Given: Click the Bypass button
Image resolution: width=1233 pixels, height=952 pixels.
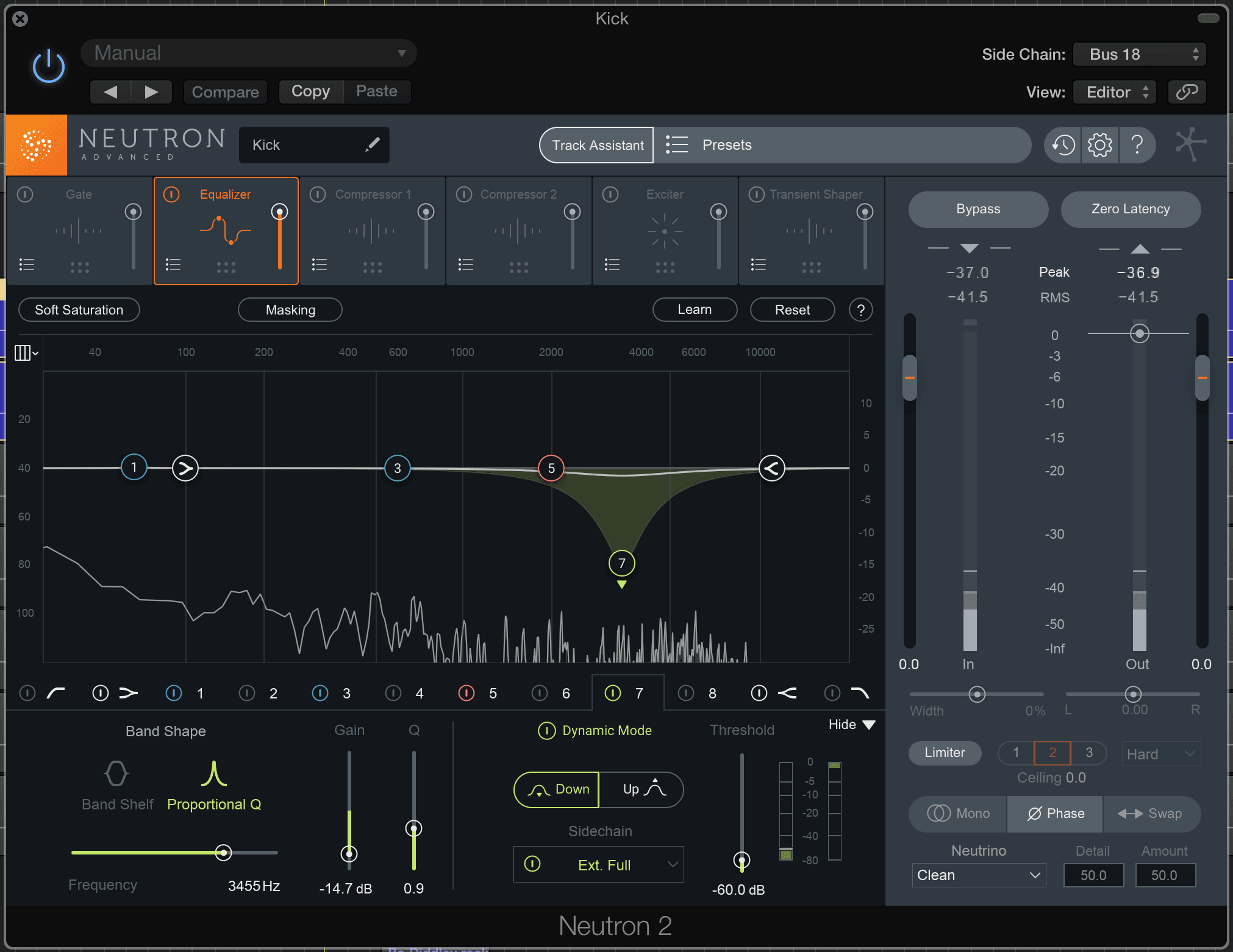Looking at the screenshot, I should point(978,209).
